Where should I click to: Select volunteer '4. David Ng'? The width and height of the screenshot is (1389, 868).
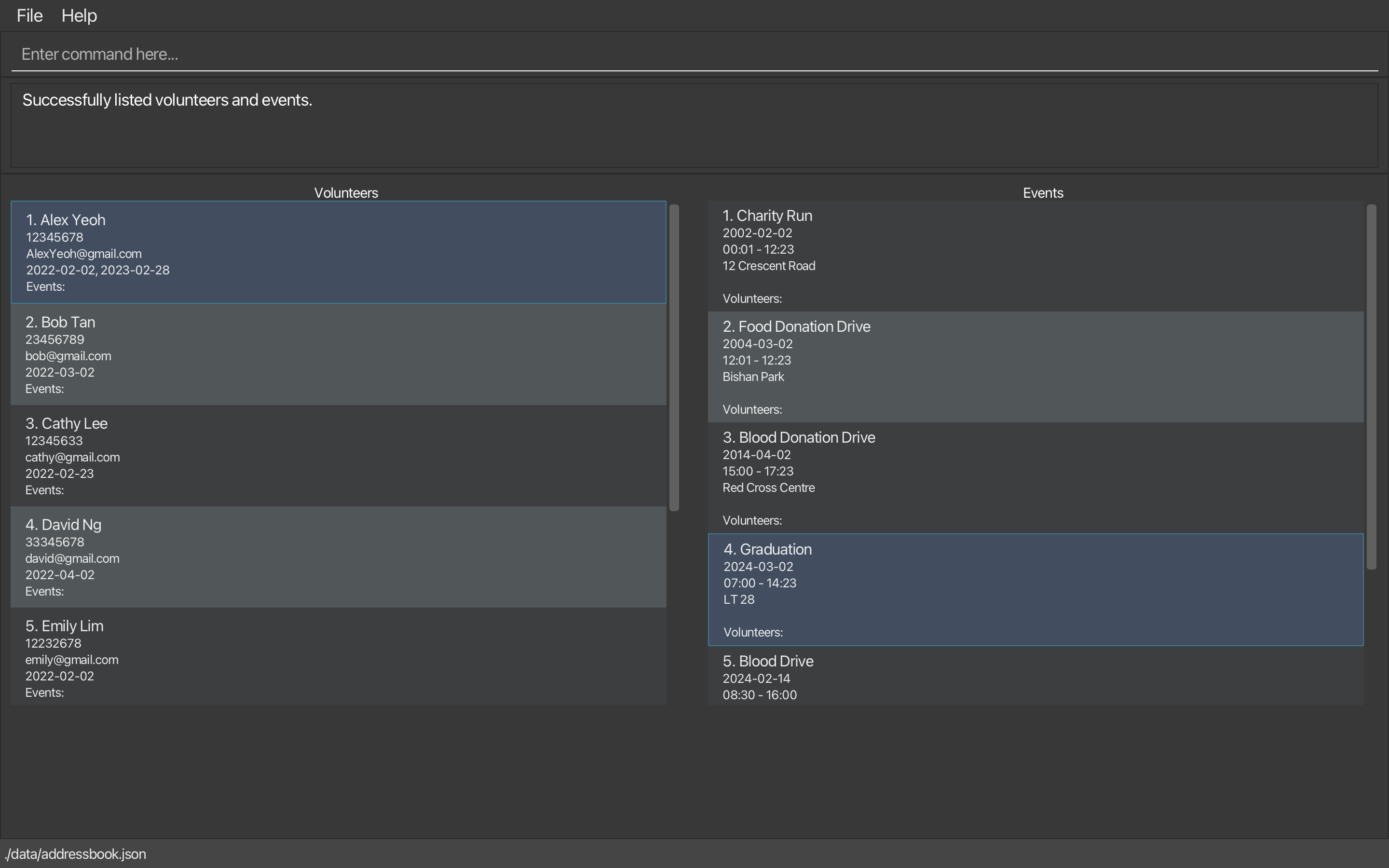click(x=339, y=557)
